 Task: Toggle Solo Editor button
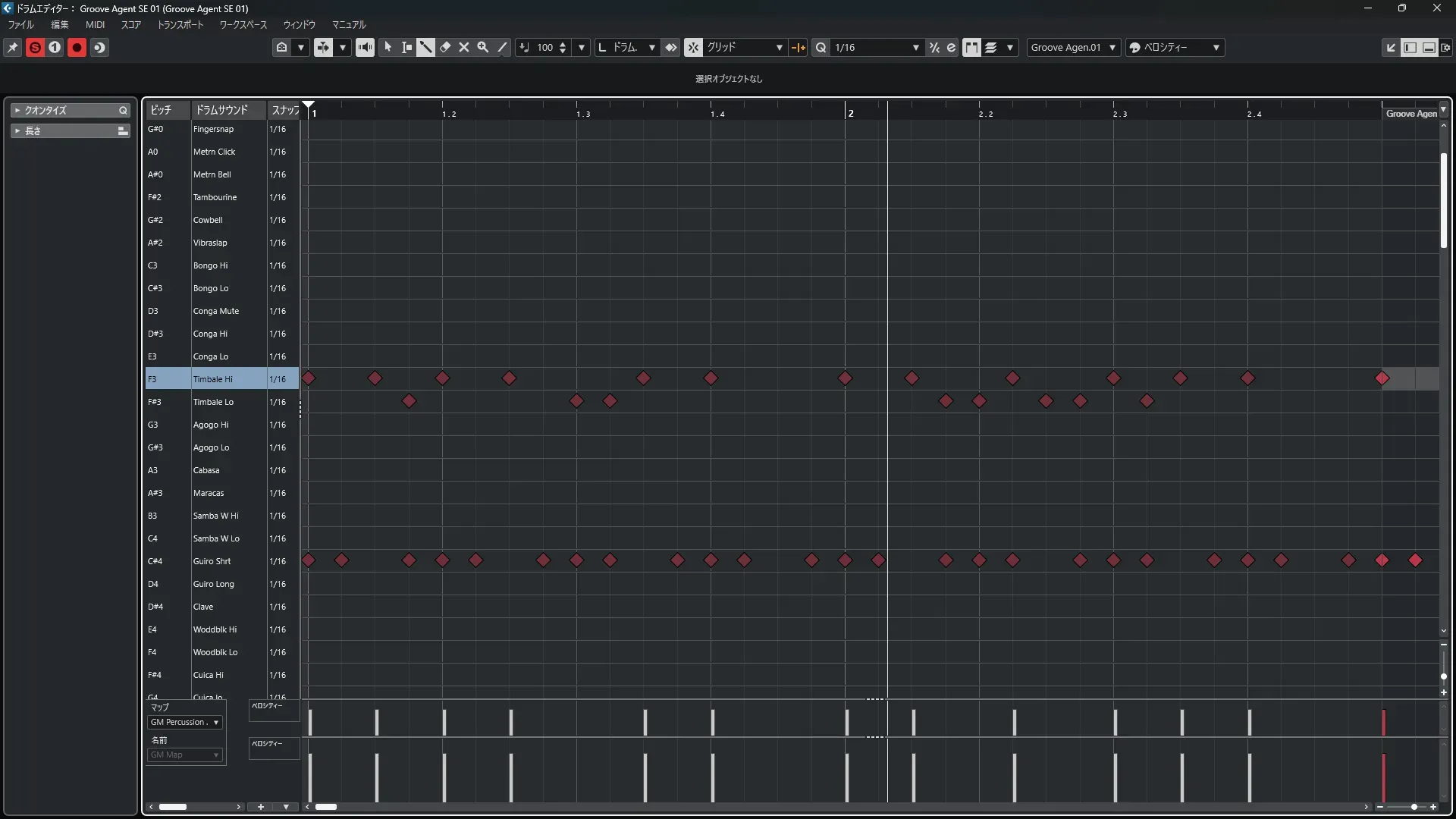pyautogui.click(x=35, y=48)
